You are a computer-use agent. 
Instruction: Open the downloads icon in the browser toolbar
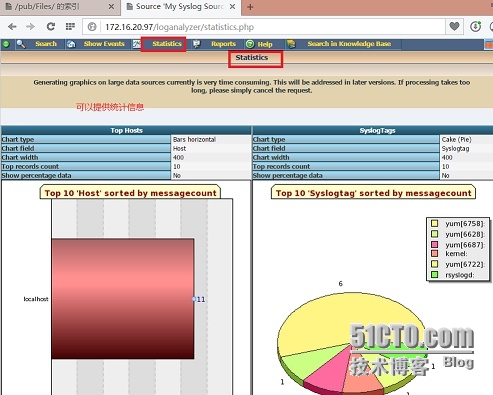tap(475, 26)
